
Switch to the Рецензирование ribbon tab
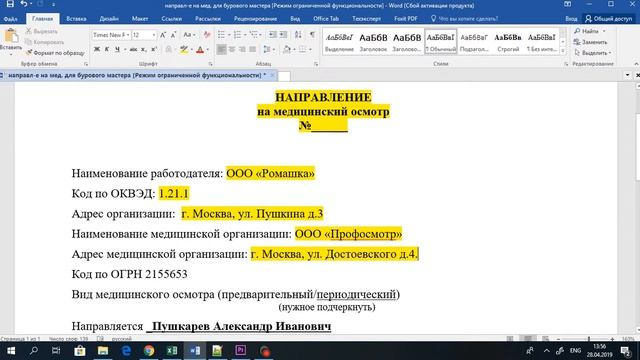pyautogui.click(x=256, y=19)
